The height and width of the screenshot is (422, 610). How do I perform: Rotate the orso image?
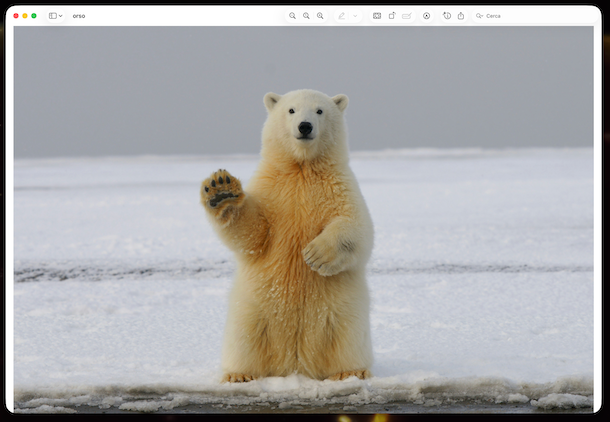(x=392, y=16)
